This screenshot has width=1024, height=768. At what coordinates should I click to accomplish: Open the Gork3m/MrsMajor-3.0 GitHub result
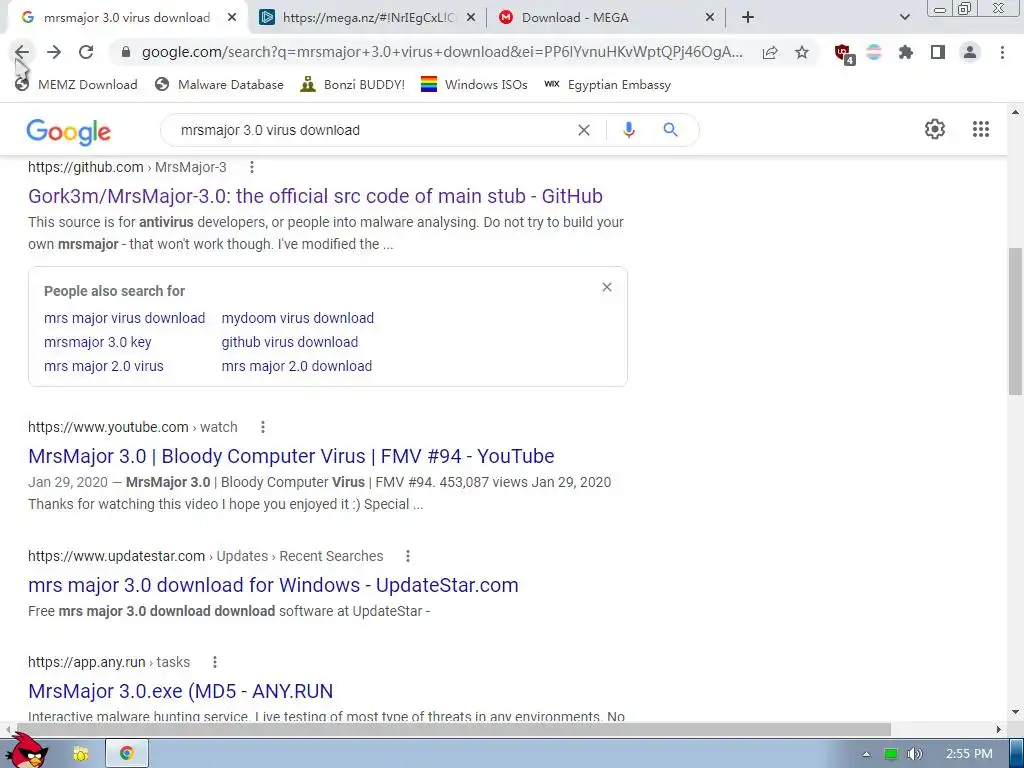[x=315, y=196]
